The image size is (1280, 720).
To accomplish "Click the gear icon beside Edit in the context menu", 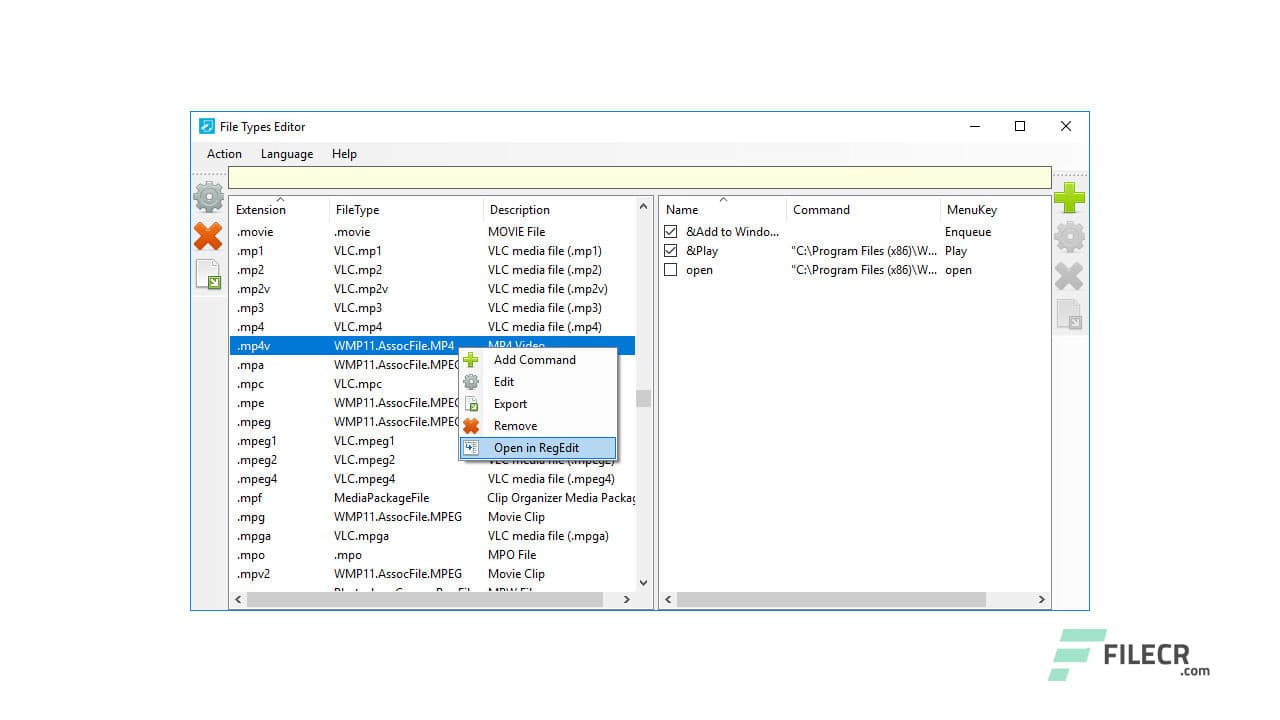I will (x=471, y=381).
